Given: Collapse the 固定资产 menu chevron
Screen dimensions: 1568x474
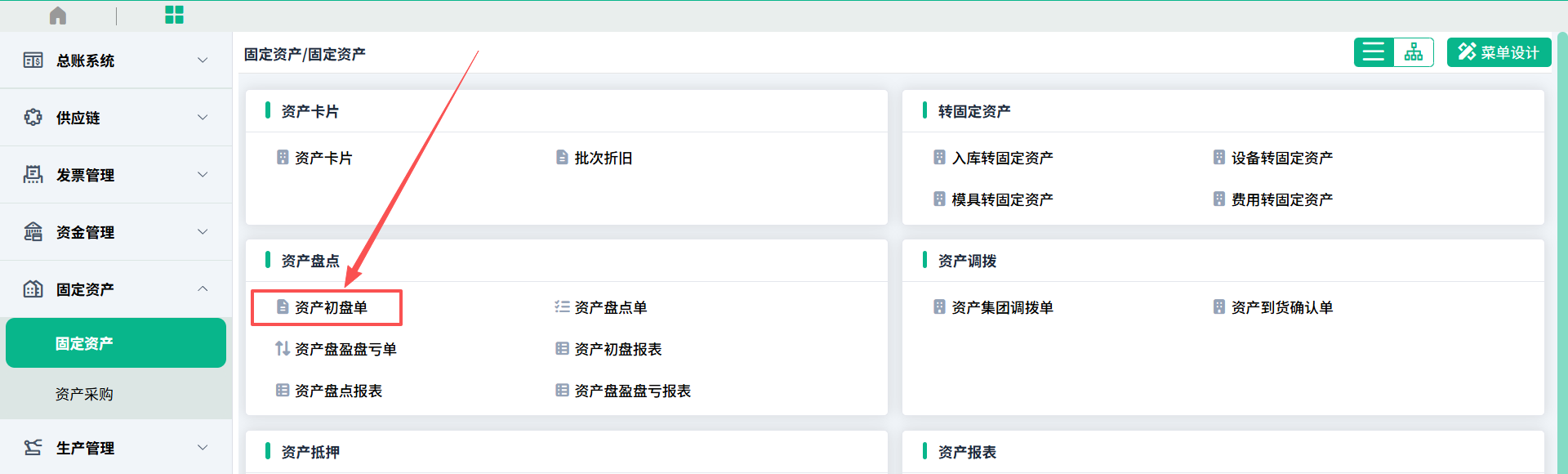Looking at the screenshot, I should point(203,289).
